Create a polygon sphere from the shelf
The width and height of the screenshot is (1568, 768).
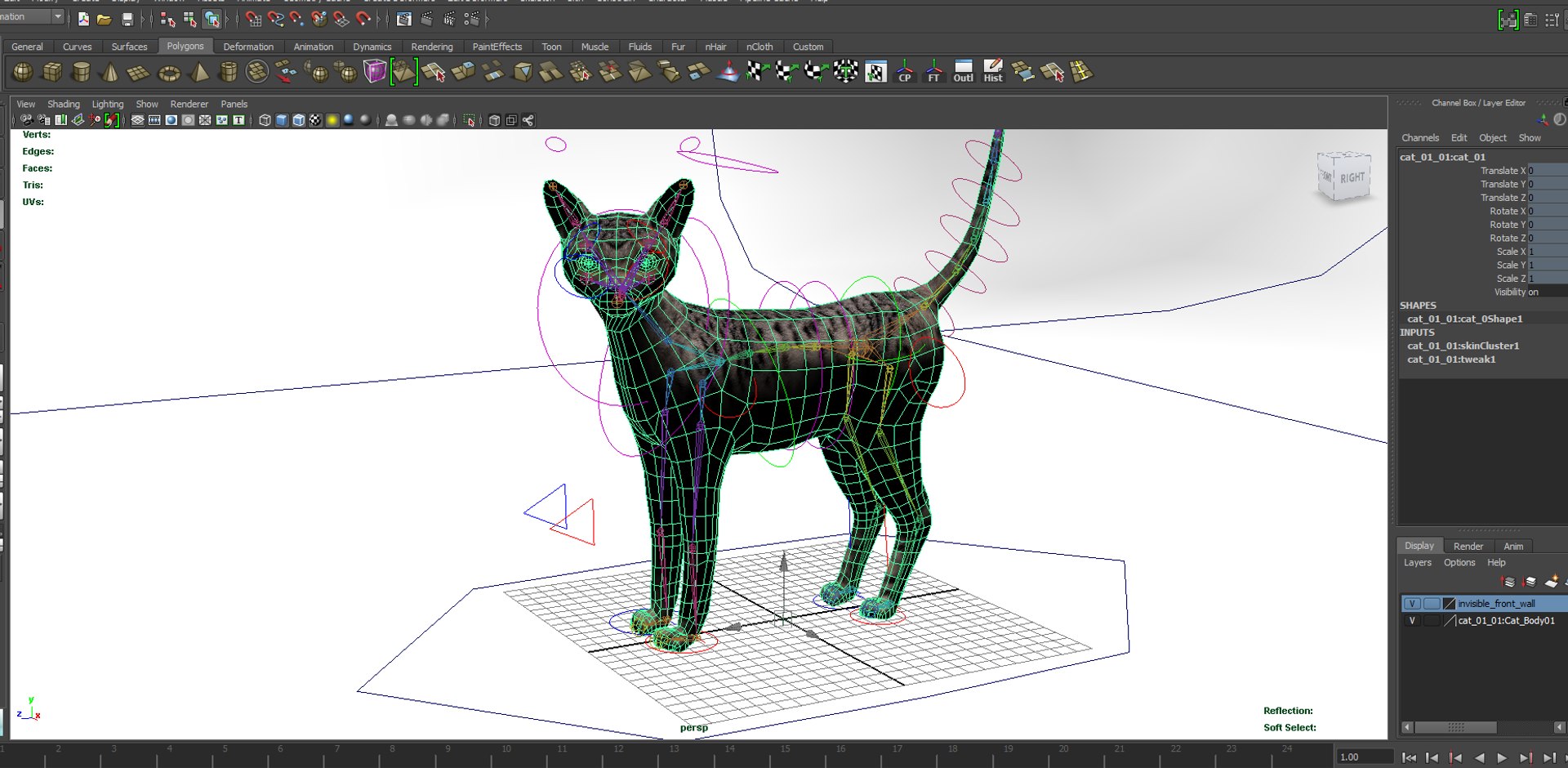click(23, 72)
